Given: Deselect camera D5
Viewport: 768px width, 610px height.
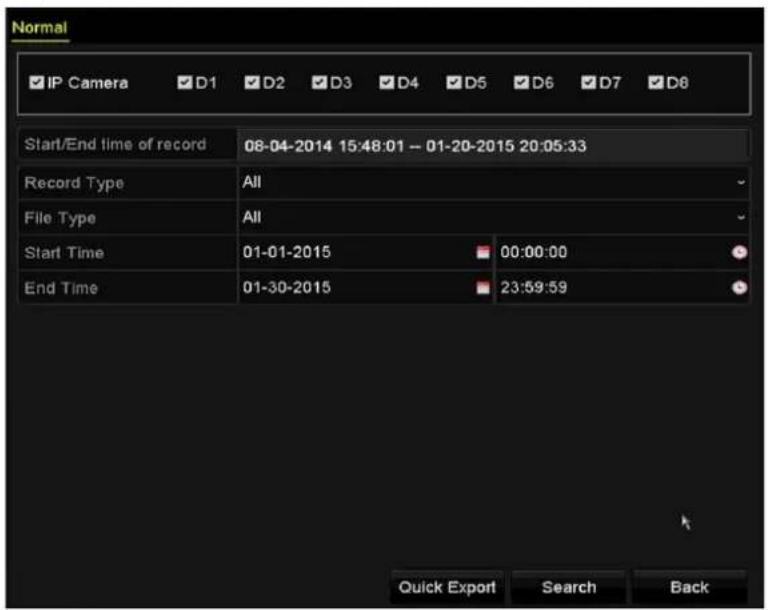Looking at the screenshot, I should point(454,82).
